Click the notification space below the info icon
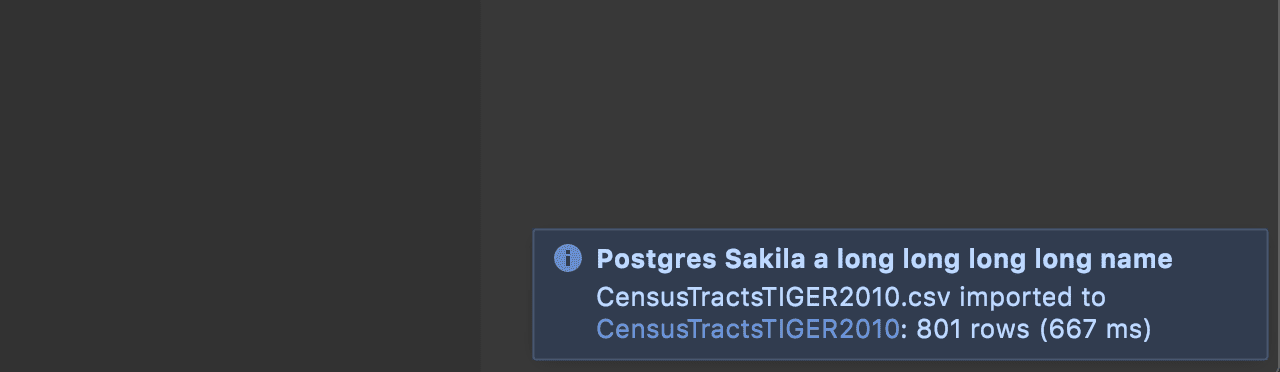Image resolution: width=1280 pixels, height=372 pixels. pyautogui.click(x=568, y=314)
